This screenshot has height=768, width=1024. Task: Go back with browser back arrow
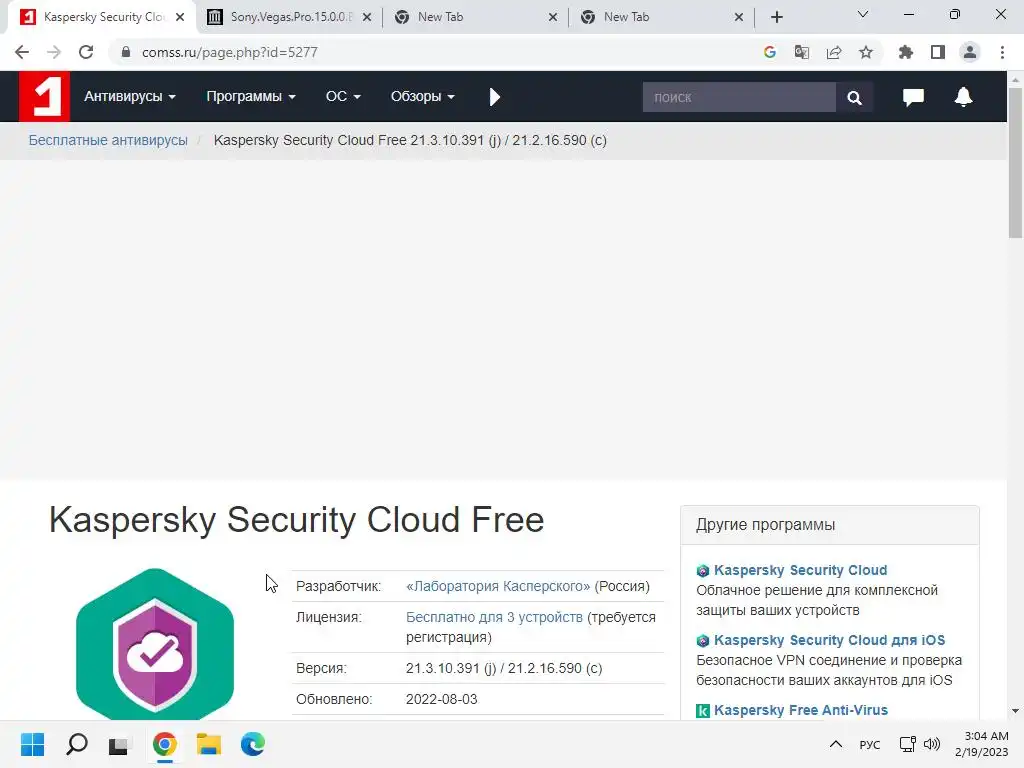pos(22,52)
